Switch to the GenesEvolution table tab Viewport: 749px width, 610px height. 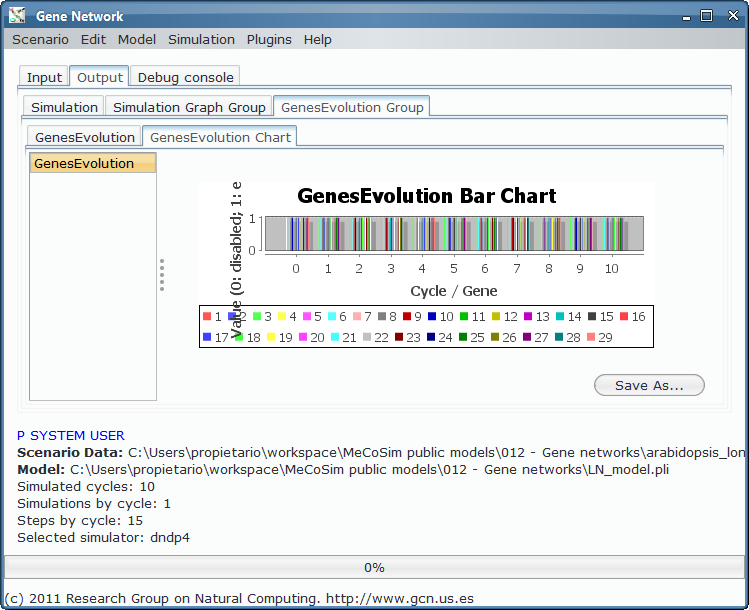(85, 137)
